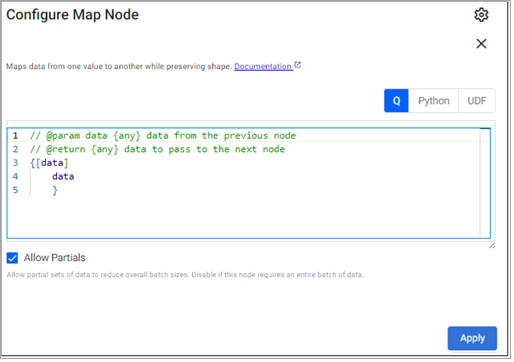Click the closing brace on line 5
The image size is (514, 362).
(x=55, y=190)
